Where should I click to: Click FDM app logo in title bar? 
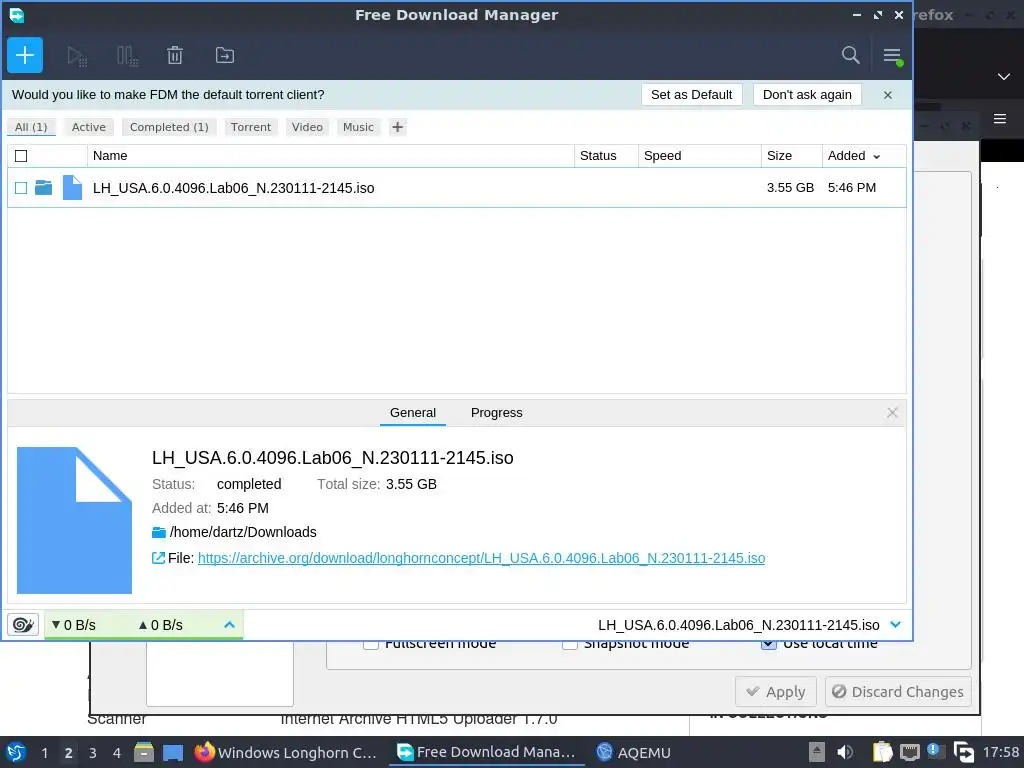16,15
